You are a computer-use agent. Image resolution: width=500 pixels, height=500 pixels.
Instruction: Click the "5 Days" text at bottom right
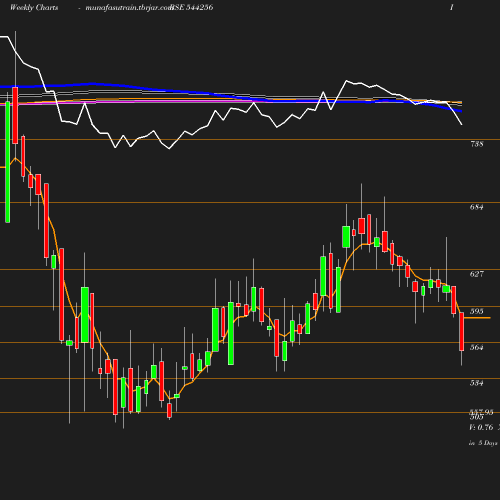(488, 443)
